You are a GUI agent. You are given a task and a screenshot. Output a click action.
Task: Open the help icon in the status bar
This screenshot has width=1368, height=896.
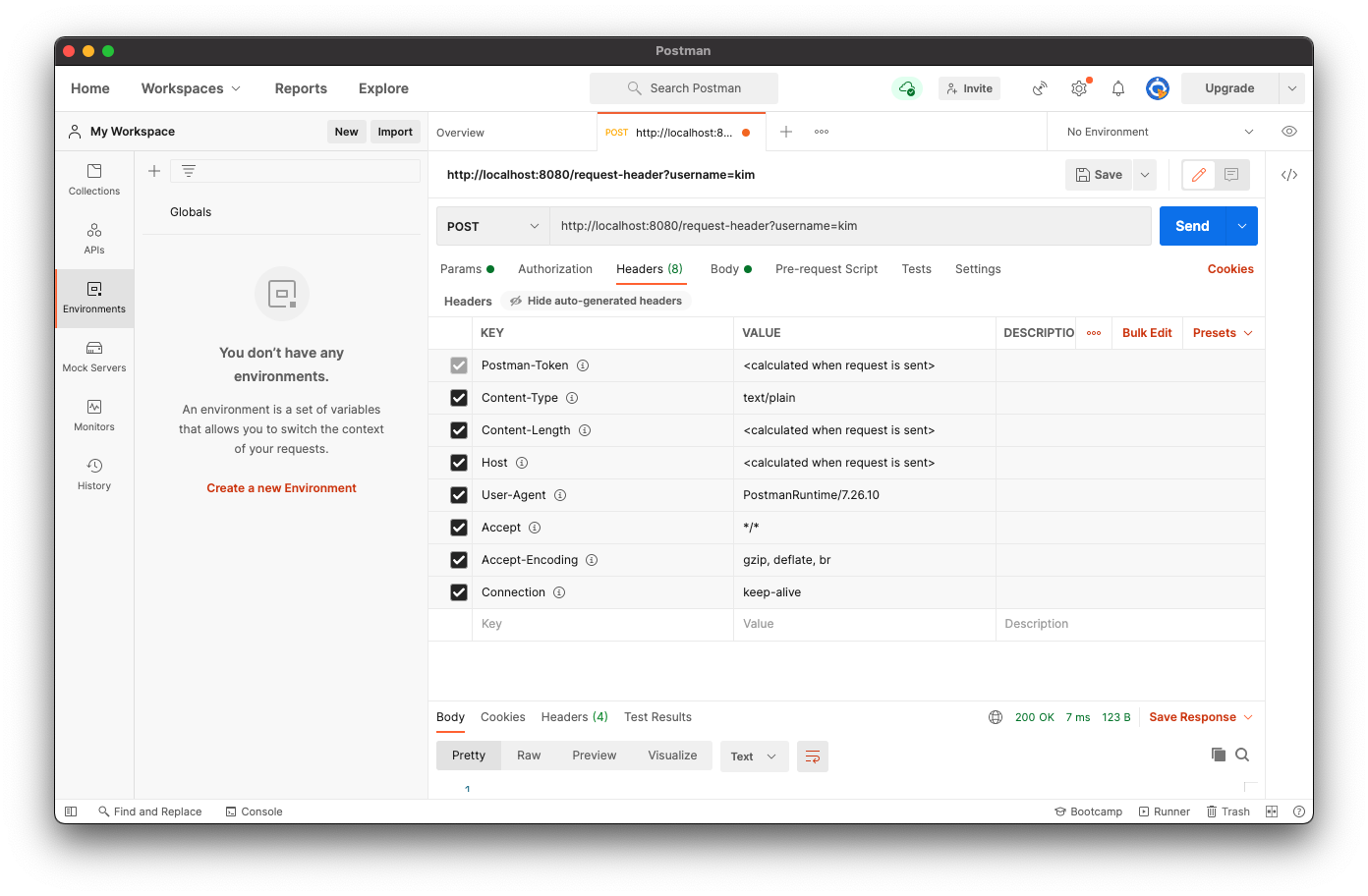tap(1299, 812)
